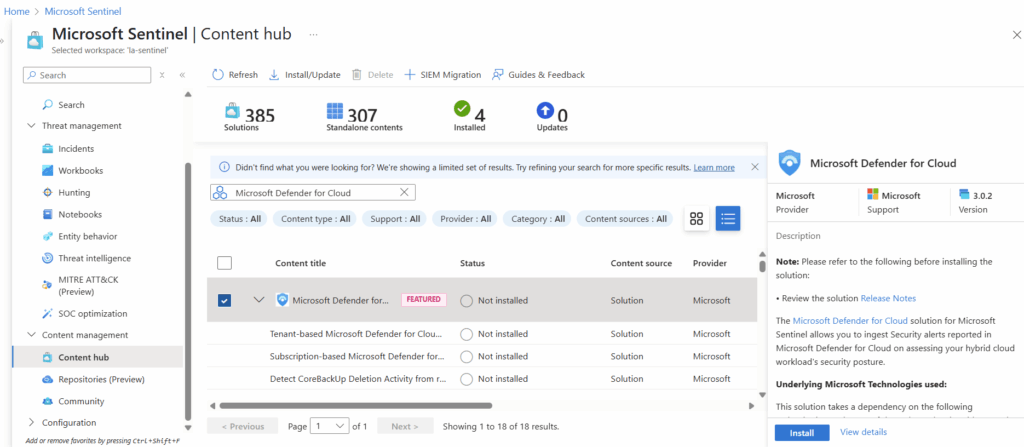Click Not installed status circle for Tenant-based row
Screen dimensions: 1024x447
[x=466, y=334]
